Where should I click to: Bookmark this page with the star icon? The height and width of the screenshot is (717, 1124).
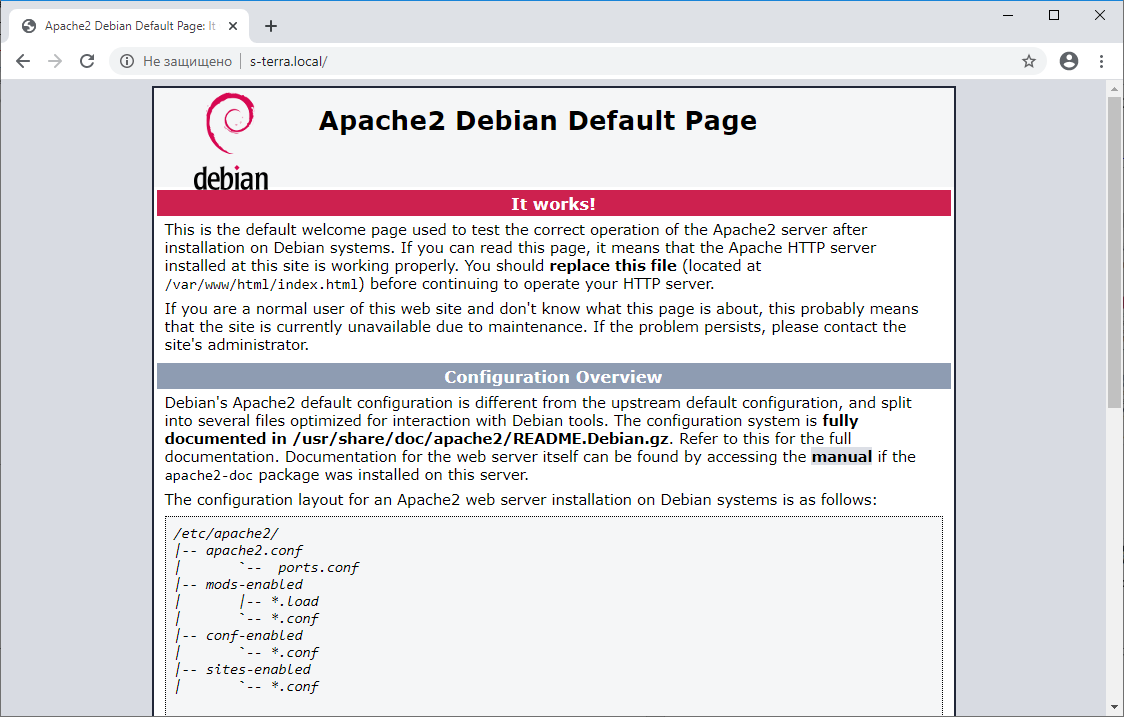(x=1029, y=62)
